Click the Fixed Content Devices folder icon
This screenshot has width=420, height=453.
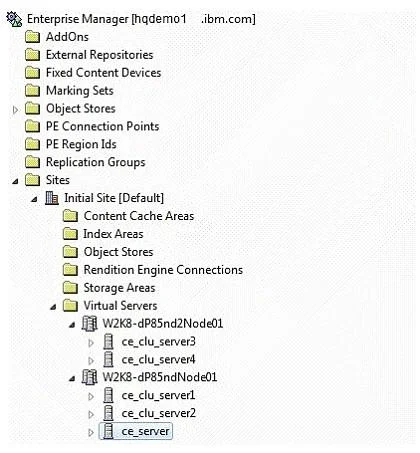(33, 73)
